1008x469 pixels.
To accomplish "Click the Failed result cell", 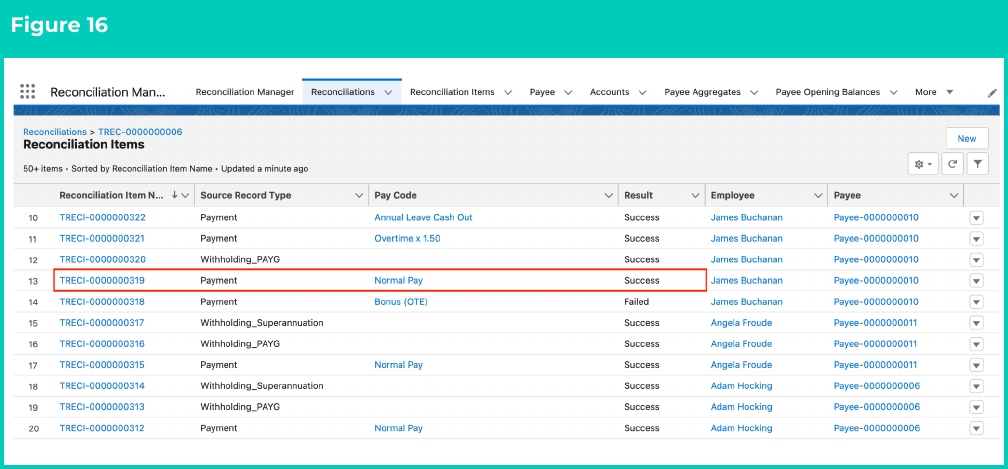I will click(x=636, y=302).
